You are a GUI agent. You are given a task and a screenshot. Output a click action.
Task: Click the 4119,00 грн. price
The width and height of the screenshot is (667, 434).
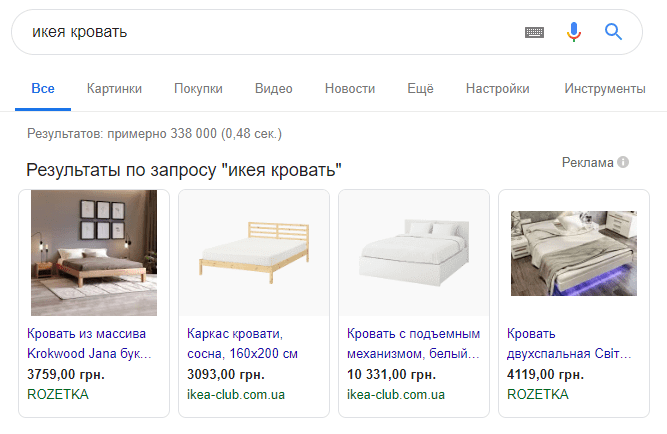(545, 374)
